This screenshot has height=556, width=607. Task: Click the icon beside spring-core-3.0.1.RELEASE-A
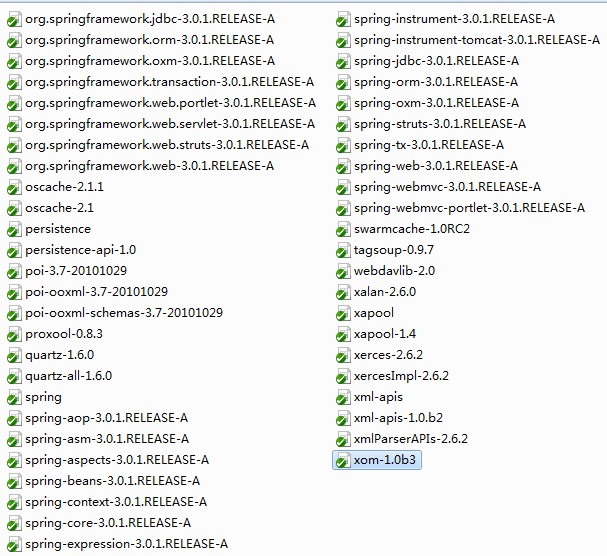[x=14, y=523]
